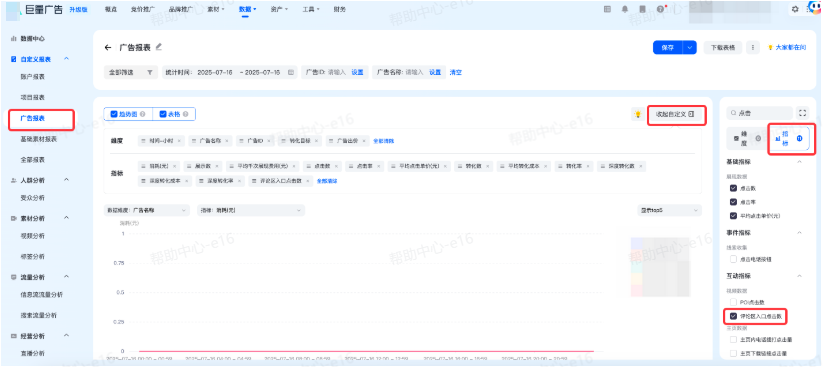Collapse the 基础指标 section
Image resolution: width=823 pixels, height=367 pixels.
coord(799,162)
